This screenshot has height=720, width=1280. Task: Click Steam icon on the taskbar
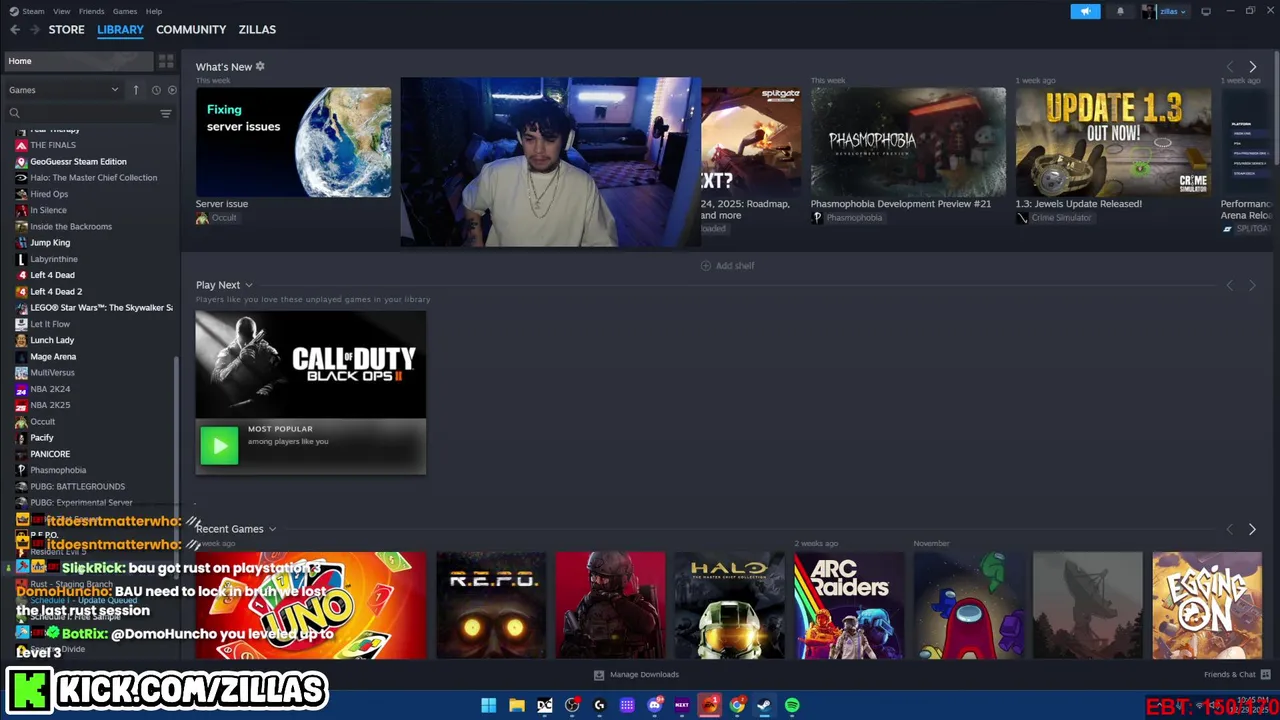tap(764, 705)
